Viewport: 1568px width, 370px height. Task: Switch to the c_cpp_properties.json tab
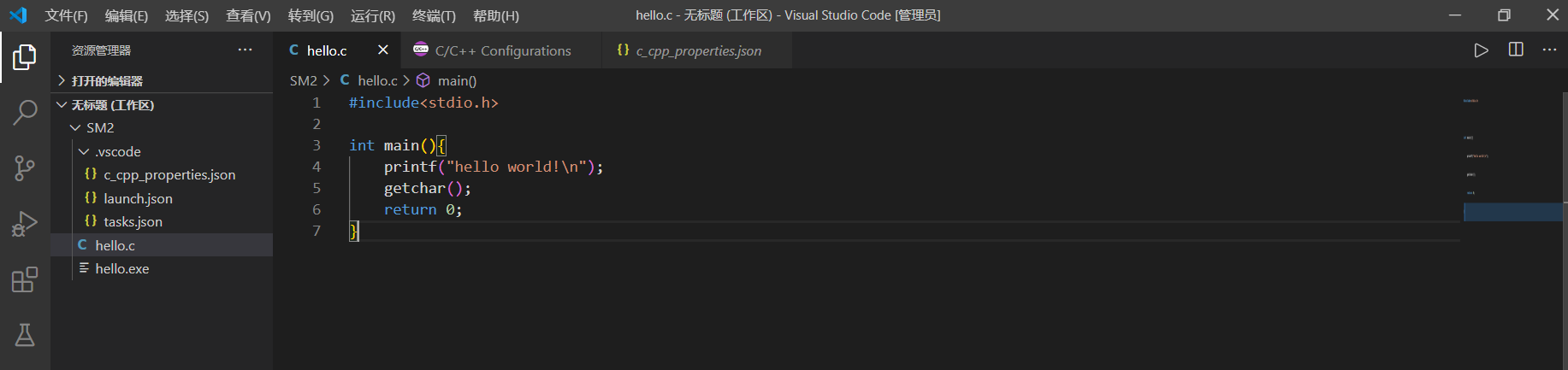698,51
